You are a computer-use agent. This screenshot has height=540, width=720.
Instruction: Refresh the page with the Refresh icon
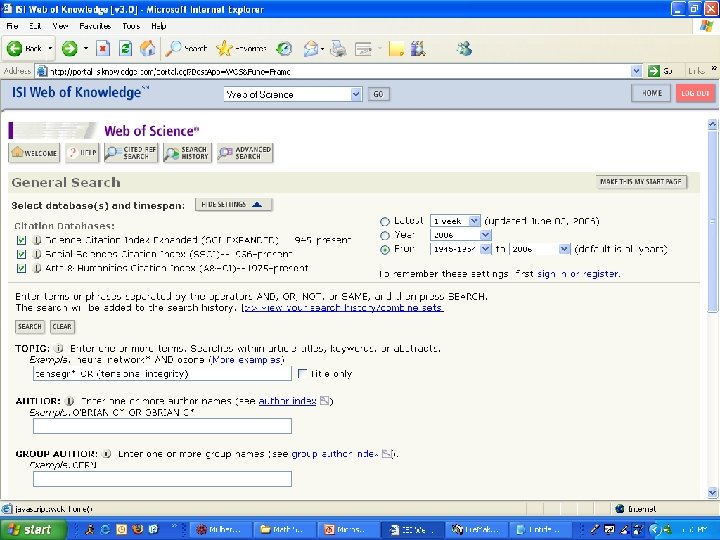(x=125, y=48)
